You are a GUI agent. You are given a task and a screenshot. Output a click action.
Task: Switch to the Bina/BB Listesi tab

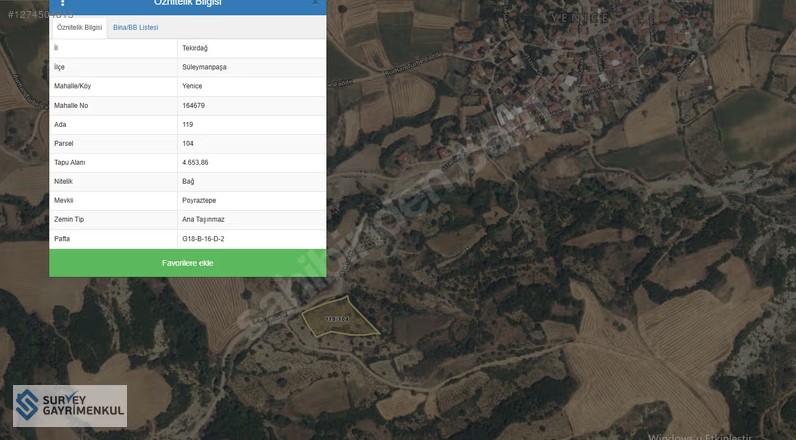(135, 27)
